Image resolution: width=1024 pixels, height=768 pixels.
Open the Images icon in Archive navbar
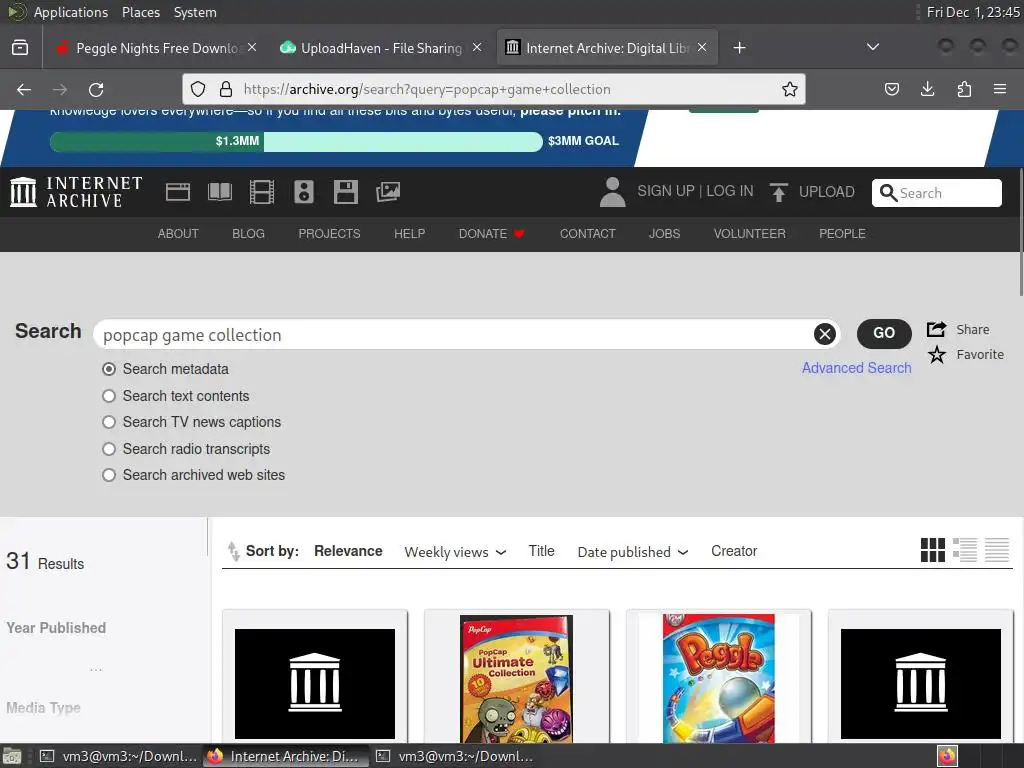click(x=388, y=192)
